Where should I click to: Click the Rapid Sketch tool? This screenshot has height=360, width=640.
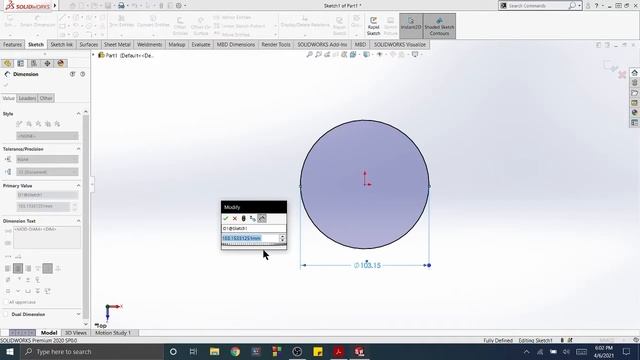pos(373,26)
